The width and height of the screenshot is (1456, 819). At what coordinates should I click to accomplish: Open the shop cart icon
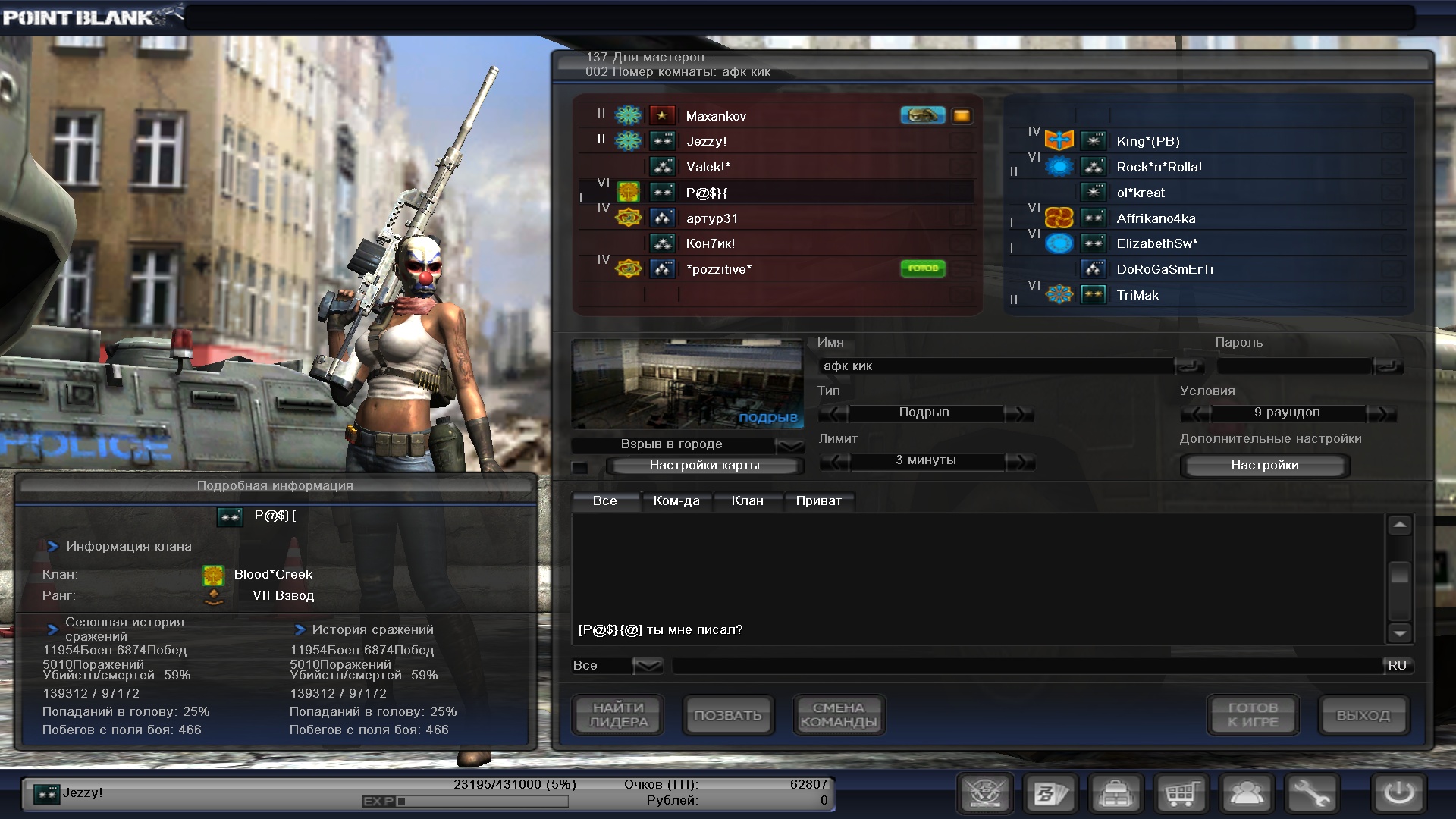click(x=1181, y=794)
